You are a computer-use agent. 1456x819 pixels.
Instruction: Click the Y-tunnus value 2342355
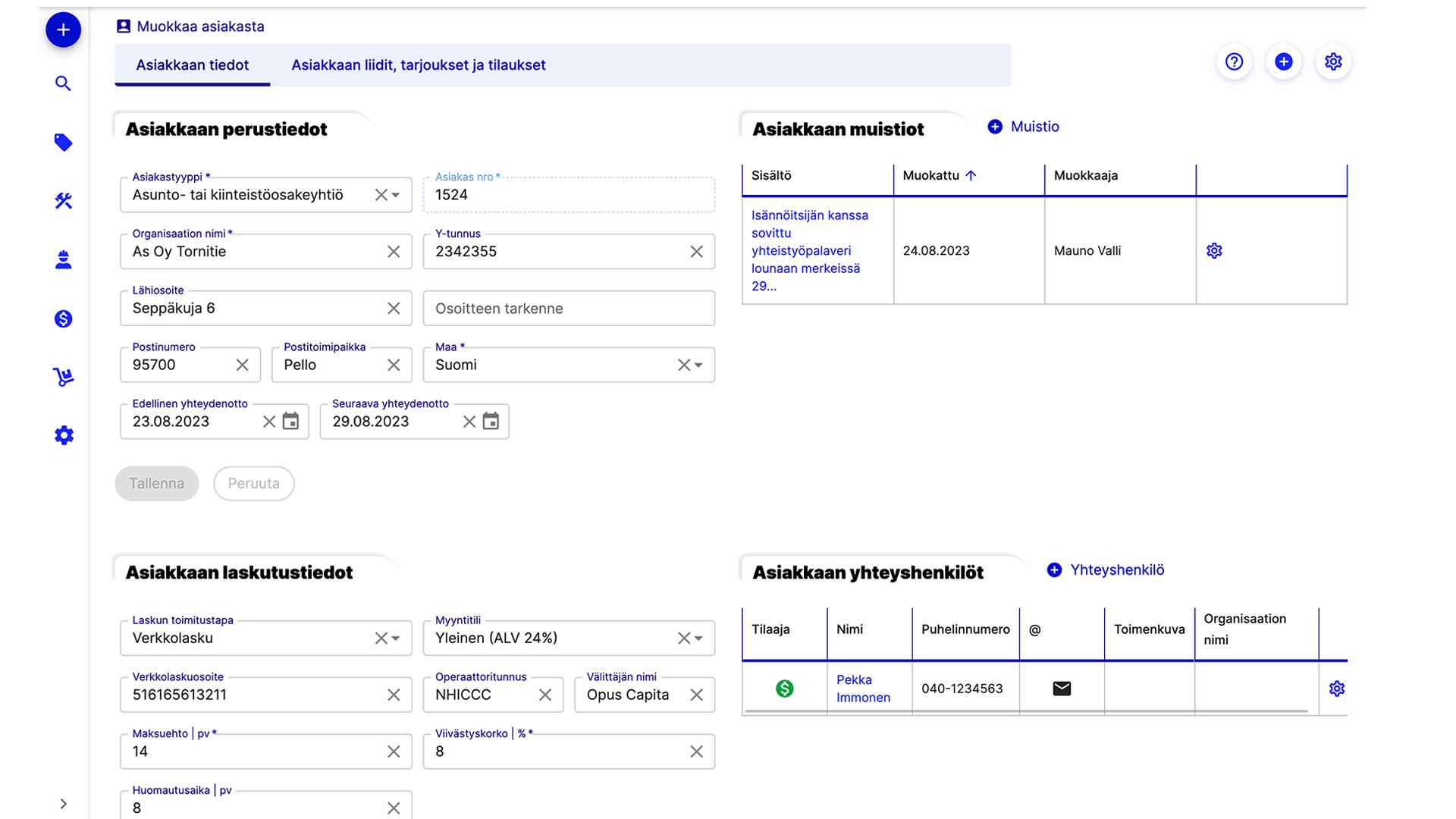[466, 252]
